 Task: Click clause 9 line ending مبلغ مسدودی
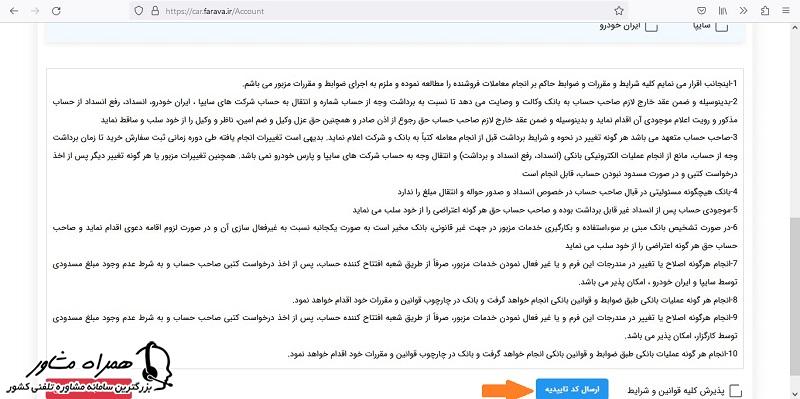coord(395,318)
